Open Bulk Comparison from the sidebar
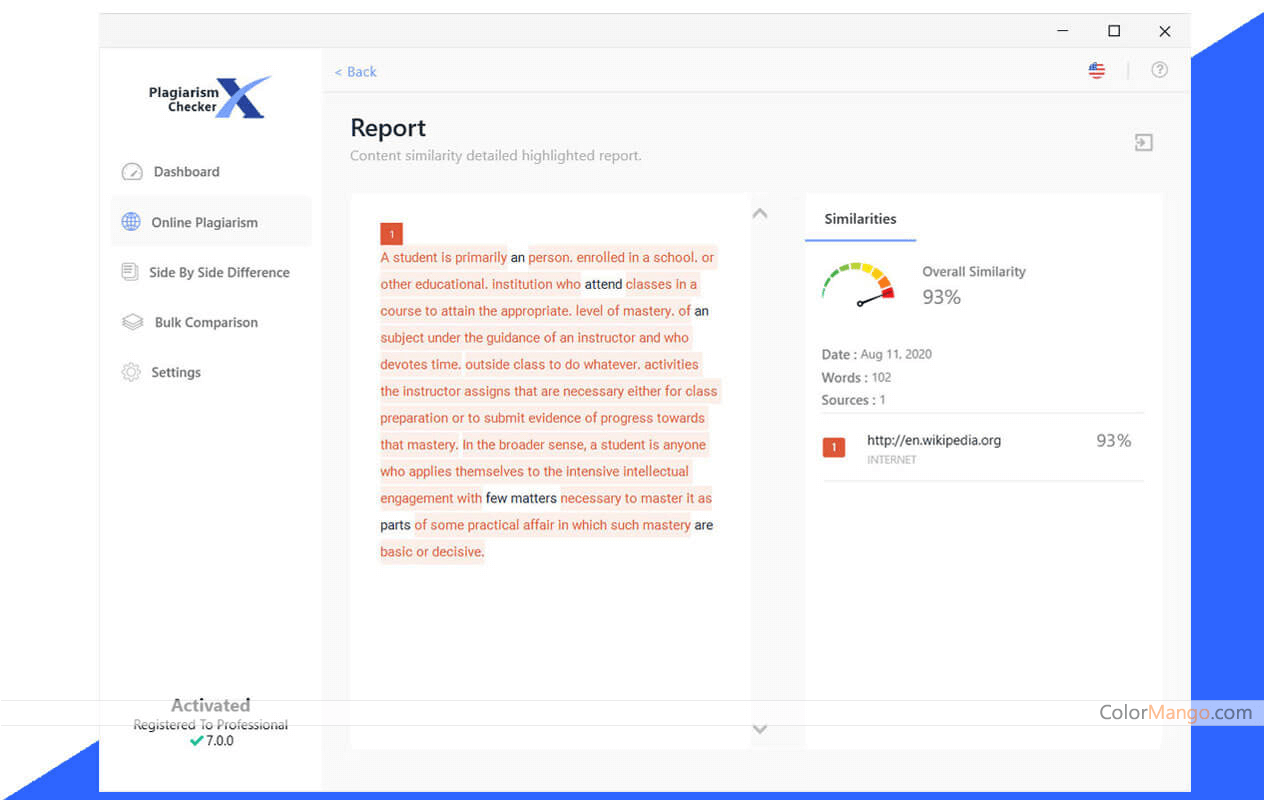Viewport: 1264px width, 800px height. point(206,322)
